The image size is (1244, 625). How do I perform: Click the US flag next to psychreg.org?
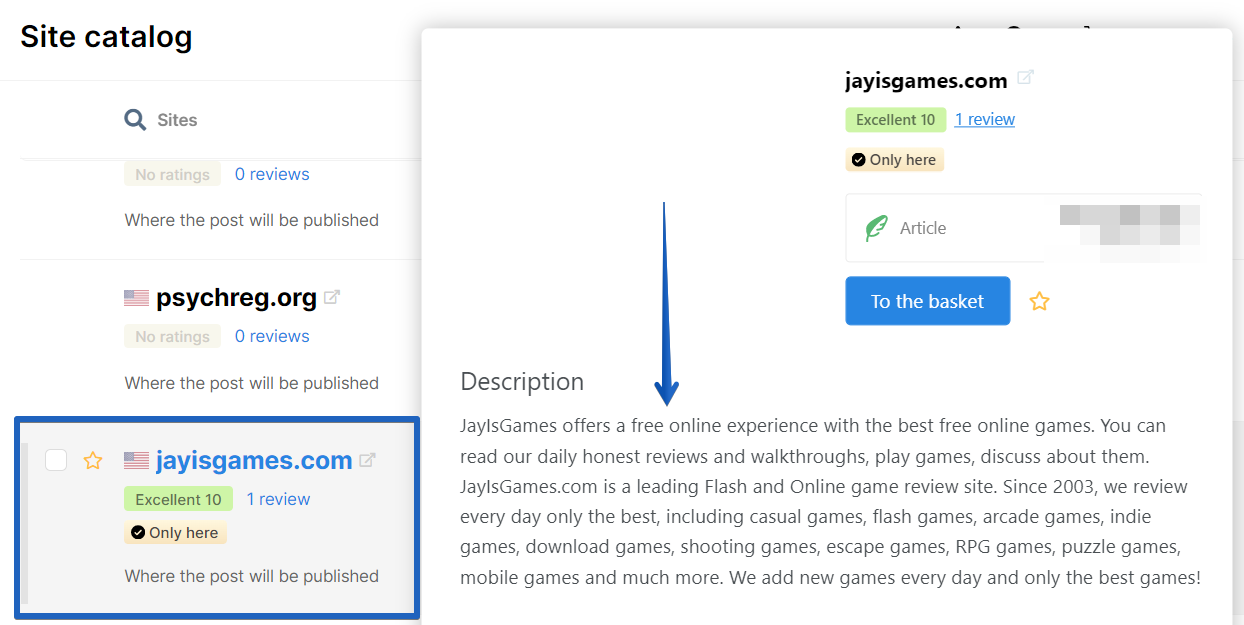point(136,298)
